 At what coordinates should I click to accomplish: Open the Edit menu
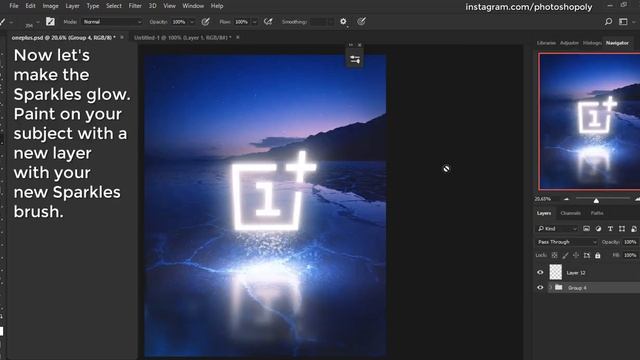click(x=31, y=6)
